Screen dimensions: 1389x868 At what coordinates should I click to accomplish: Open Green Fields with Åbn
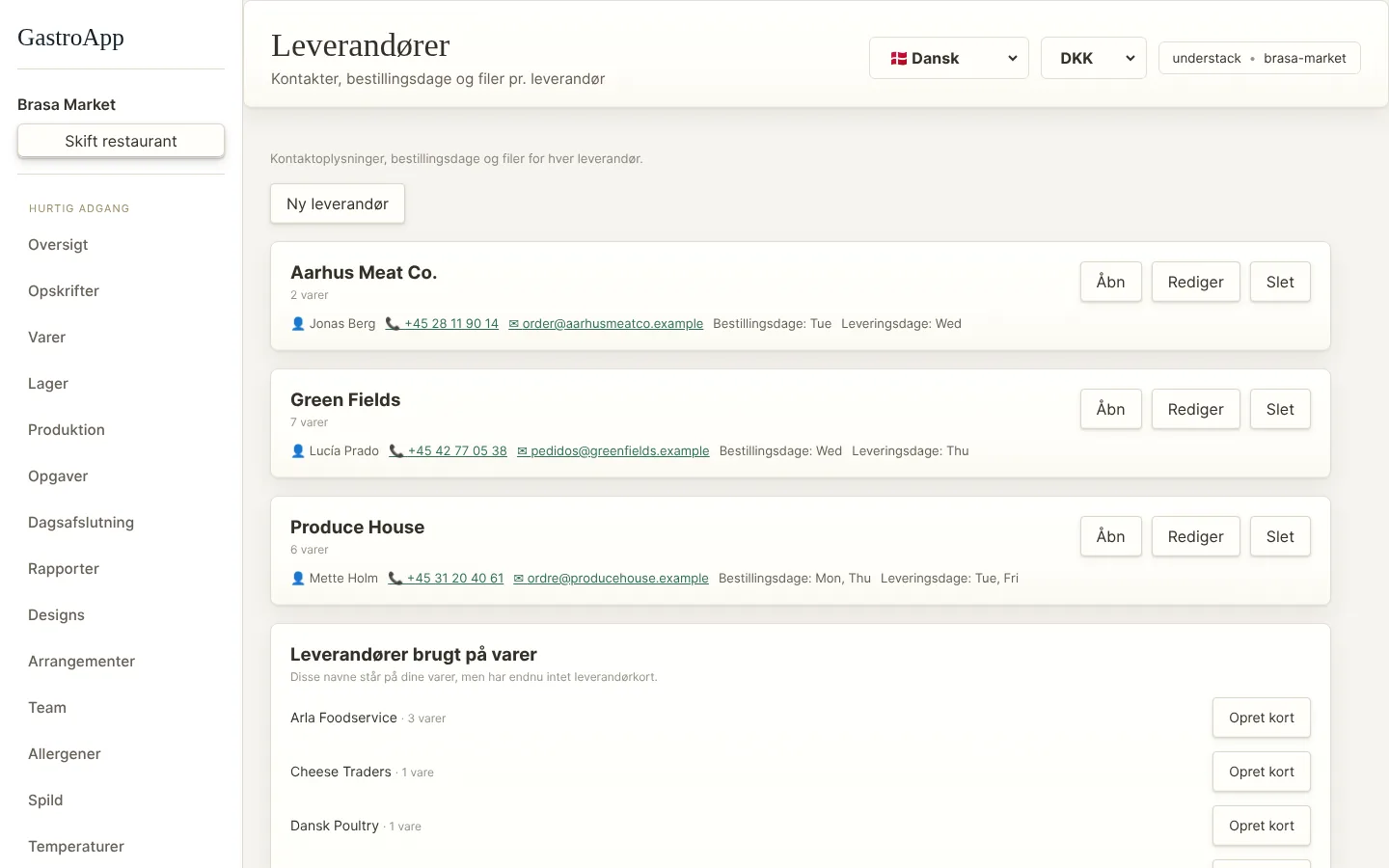(x=1111, y=409)
